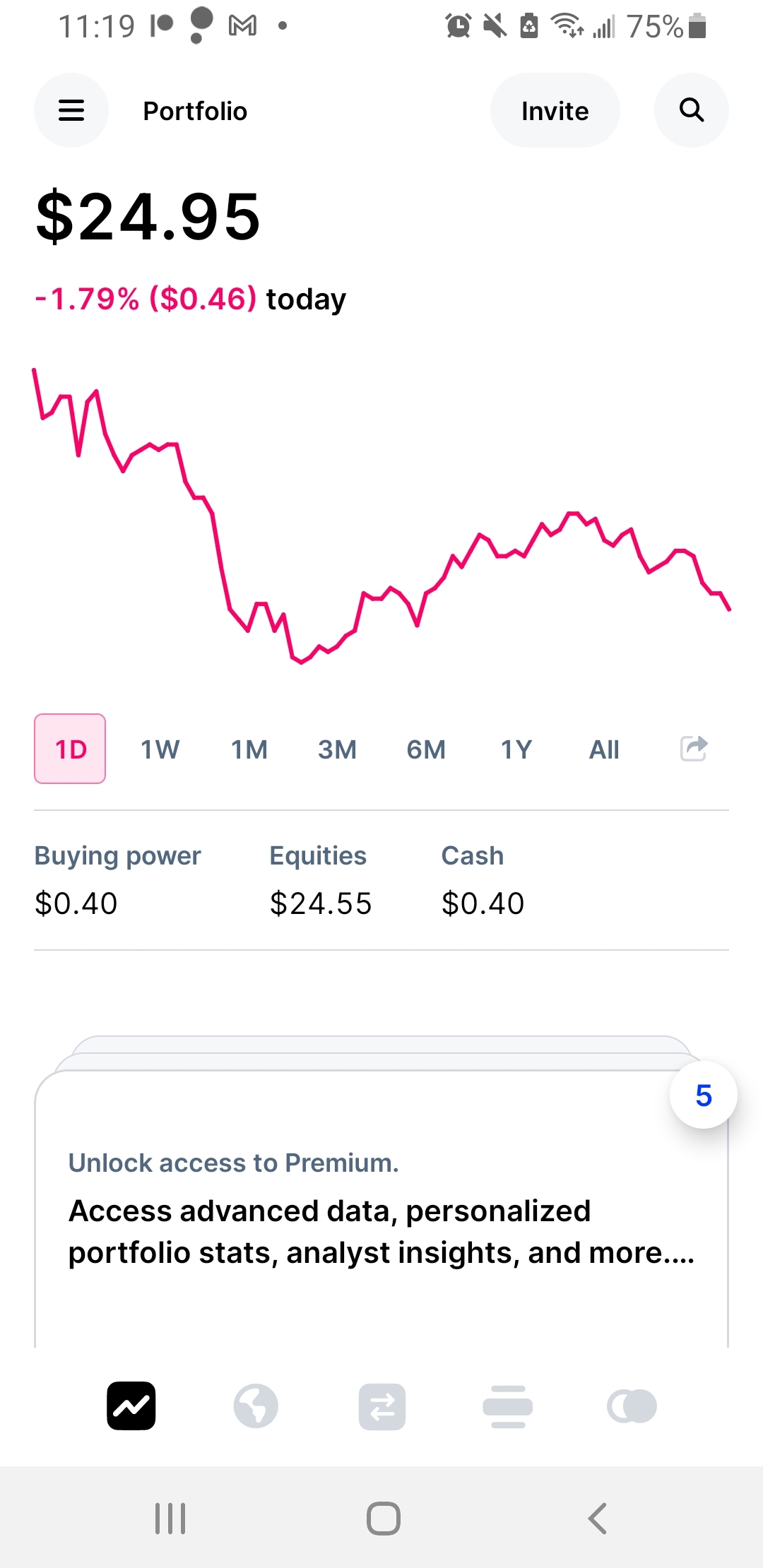Share the portfolio chart
Viewport: 763px width, 1568px height.
tap(693, 749)
